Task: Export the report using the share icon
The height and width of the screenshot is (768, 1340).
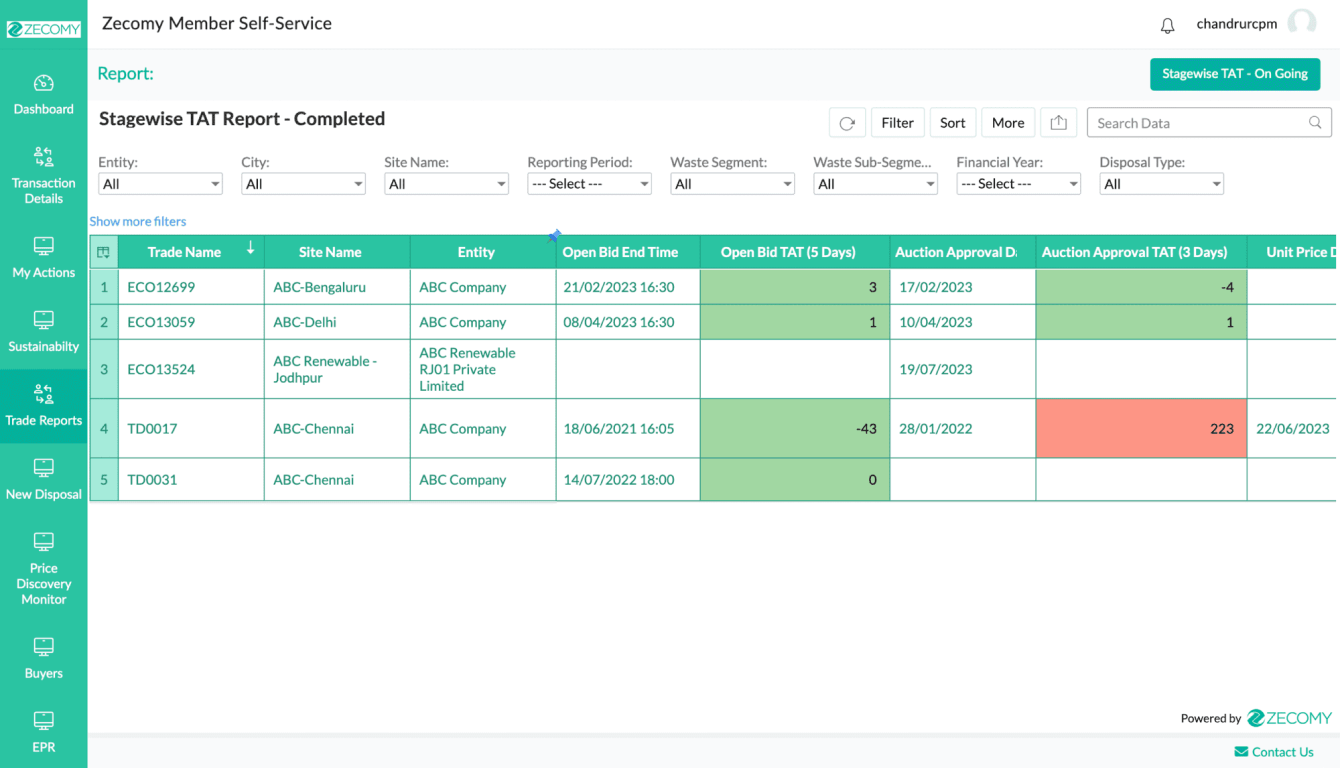Action: click(x=1059, y=122)
